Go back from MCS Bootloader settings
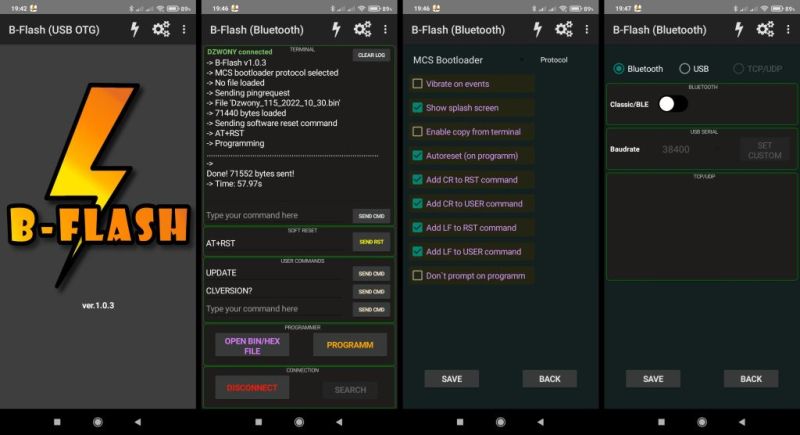Screen dimensions: 800x435 pos(549,379)
